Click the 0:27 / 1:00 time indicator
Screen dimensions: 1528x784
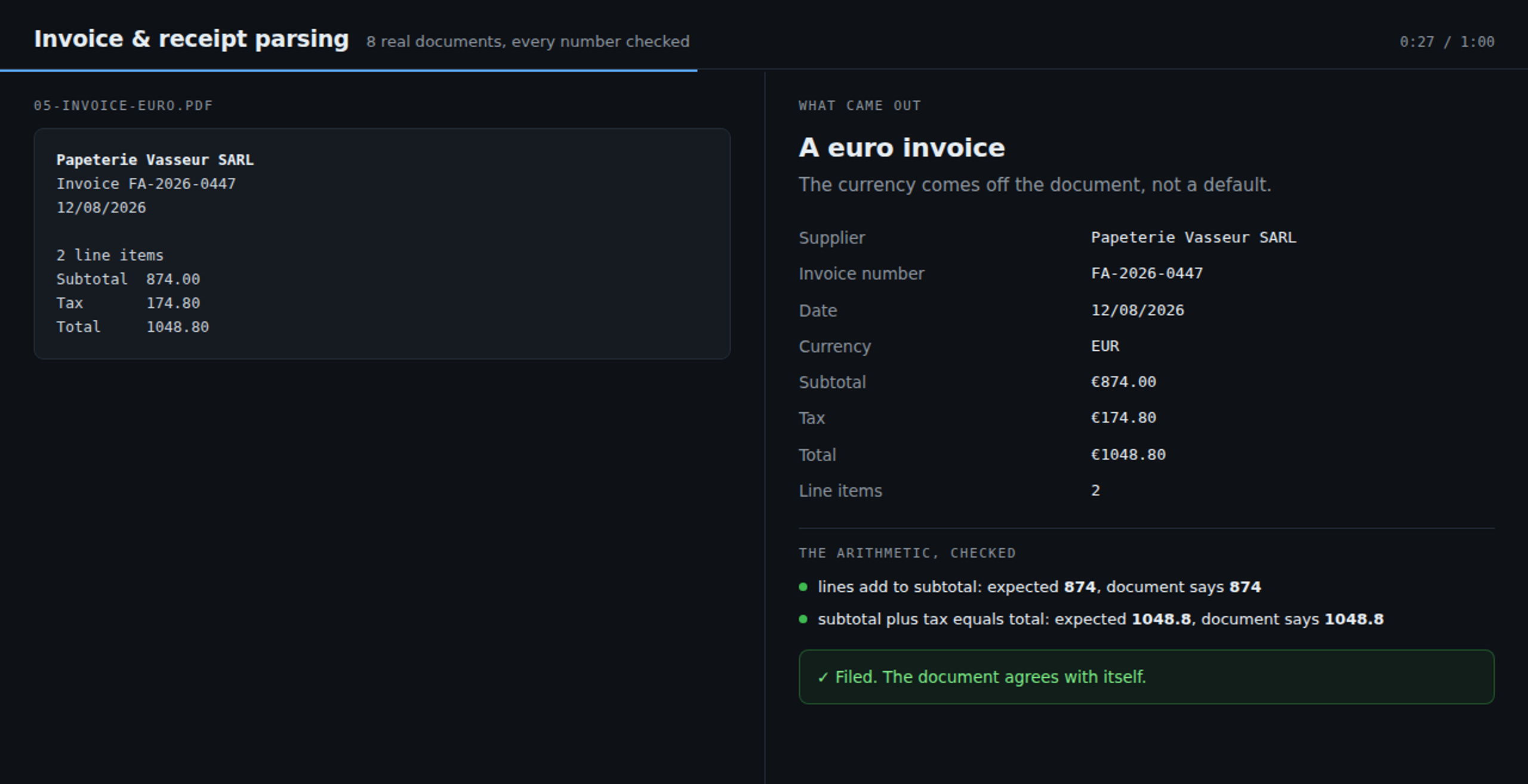(1447, 42)
